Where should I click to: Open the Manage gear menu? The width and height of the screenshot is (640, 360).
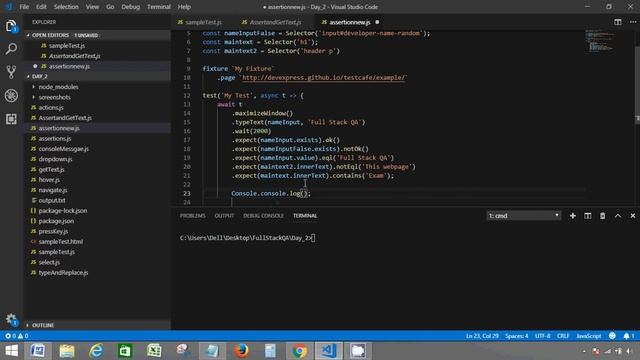point(11,319)
